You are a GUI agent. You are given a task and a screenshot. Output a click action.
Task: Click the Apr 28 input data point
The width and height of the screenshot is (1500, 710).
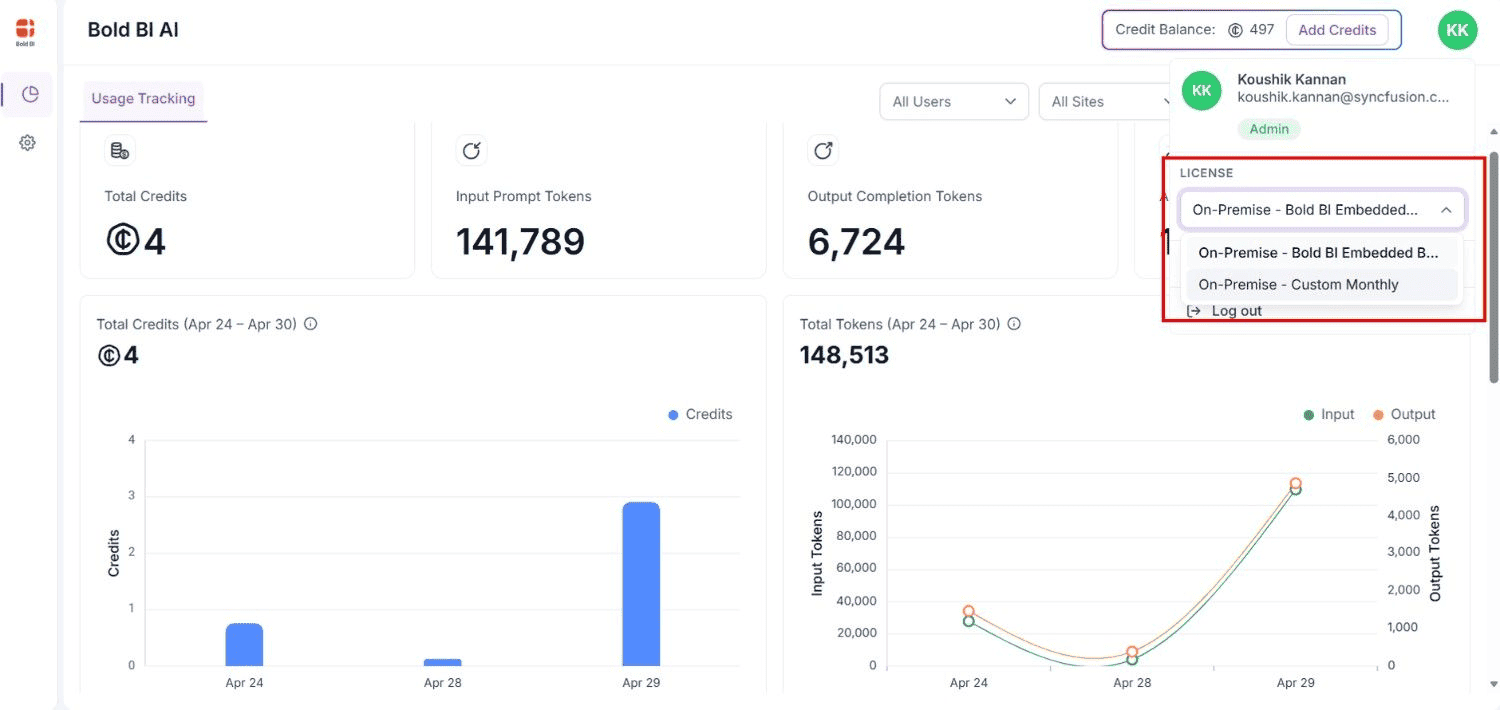(1132, 660)
